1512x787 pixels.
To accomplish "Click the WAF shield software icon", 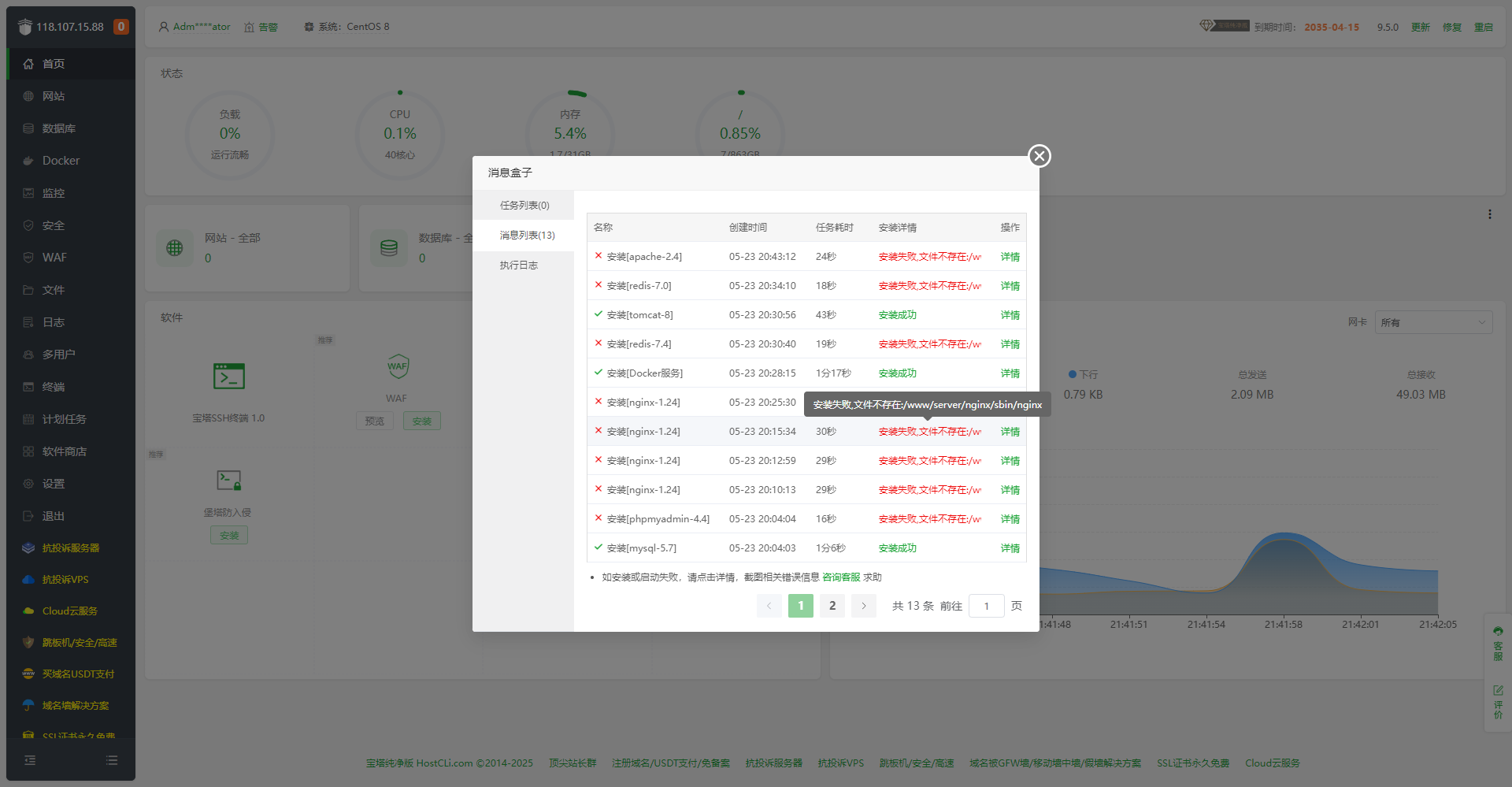I will click(398, 366).
